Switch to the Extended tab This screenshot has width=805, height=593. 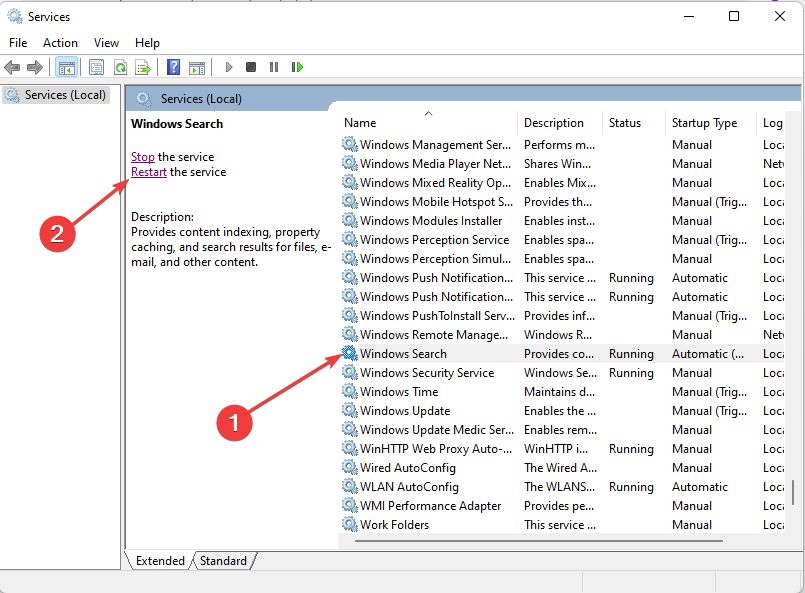tap(159, 561)
